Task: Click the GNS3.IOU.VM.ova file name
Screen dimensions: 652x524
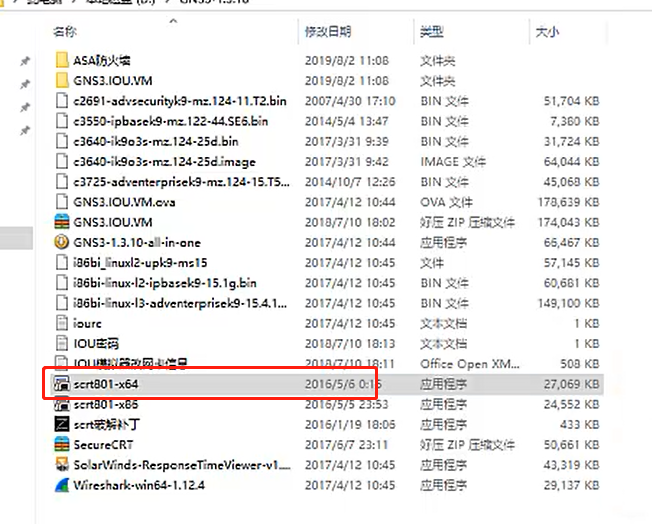Action: coord(124,203)
